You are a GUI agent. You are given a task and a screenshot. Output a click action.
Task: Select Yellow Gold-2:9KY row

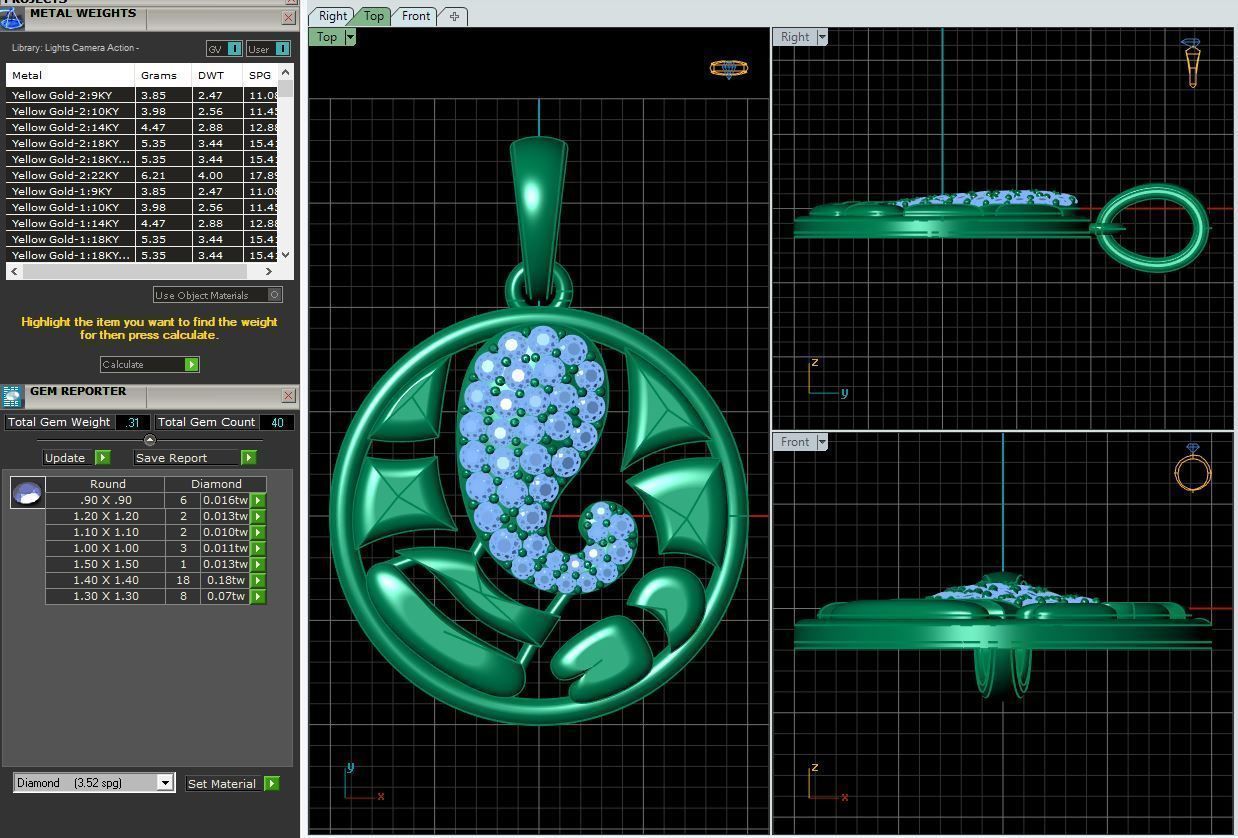pos(142,95)
